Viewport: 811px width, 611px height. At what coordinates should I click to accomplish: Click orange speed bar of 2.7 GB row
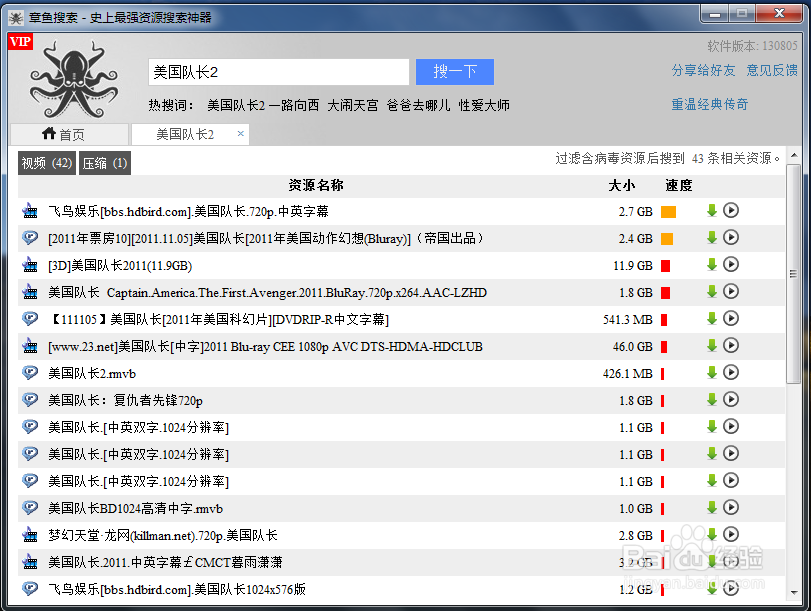[668, 212]
